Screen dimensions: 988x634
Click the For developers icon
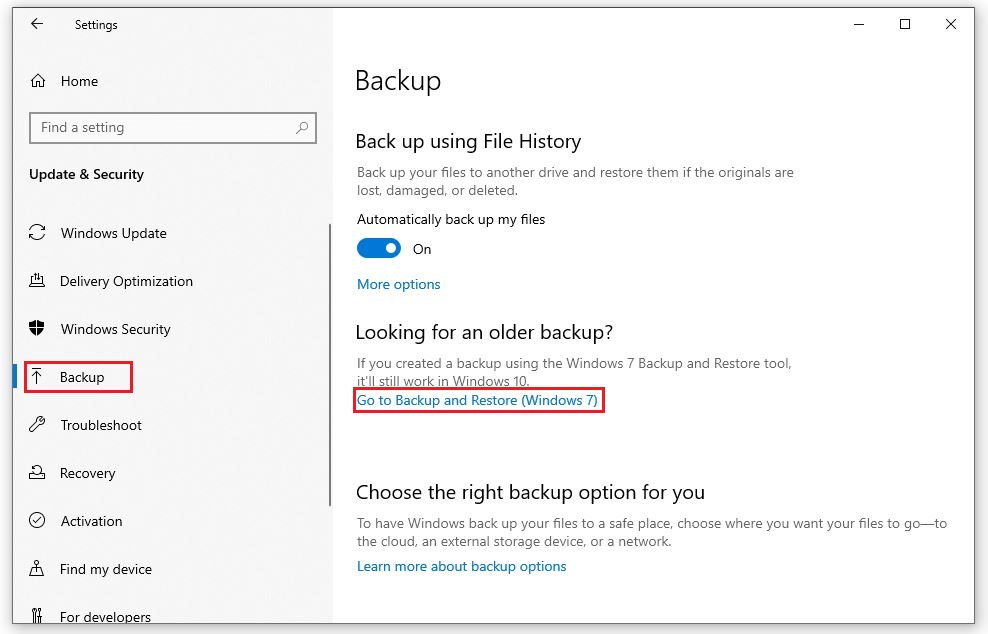(x=37, y=616)
